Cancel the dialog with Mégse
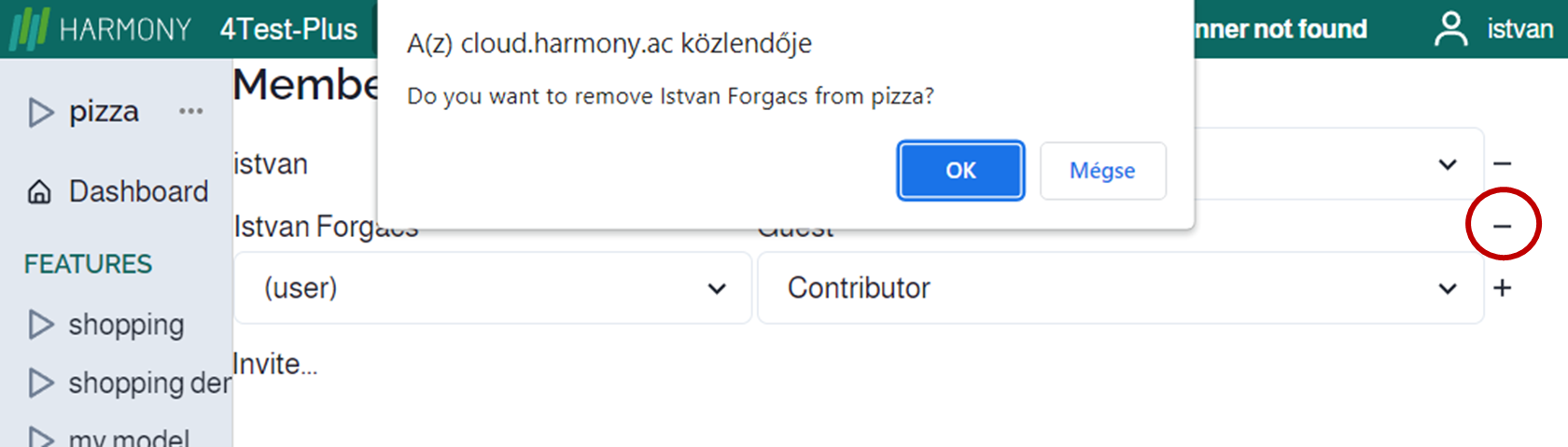This screenshot has width=1568, height=447. (1102, 171)
